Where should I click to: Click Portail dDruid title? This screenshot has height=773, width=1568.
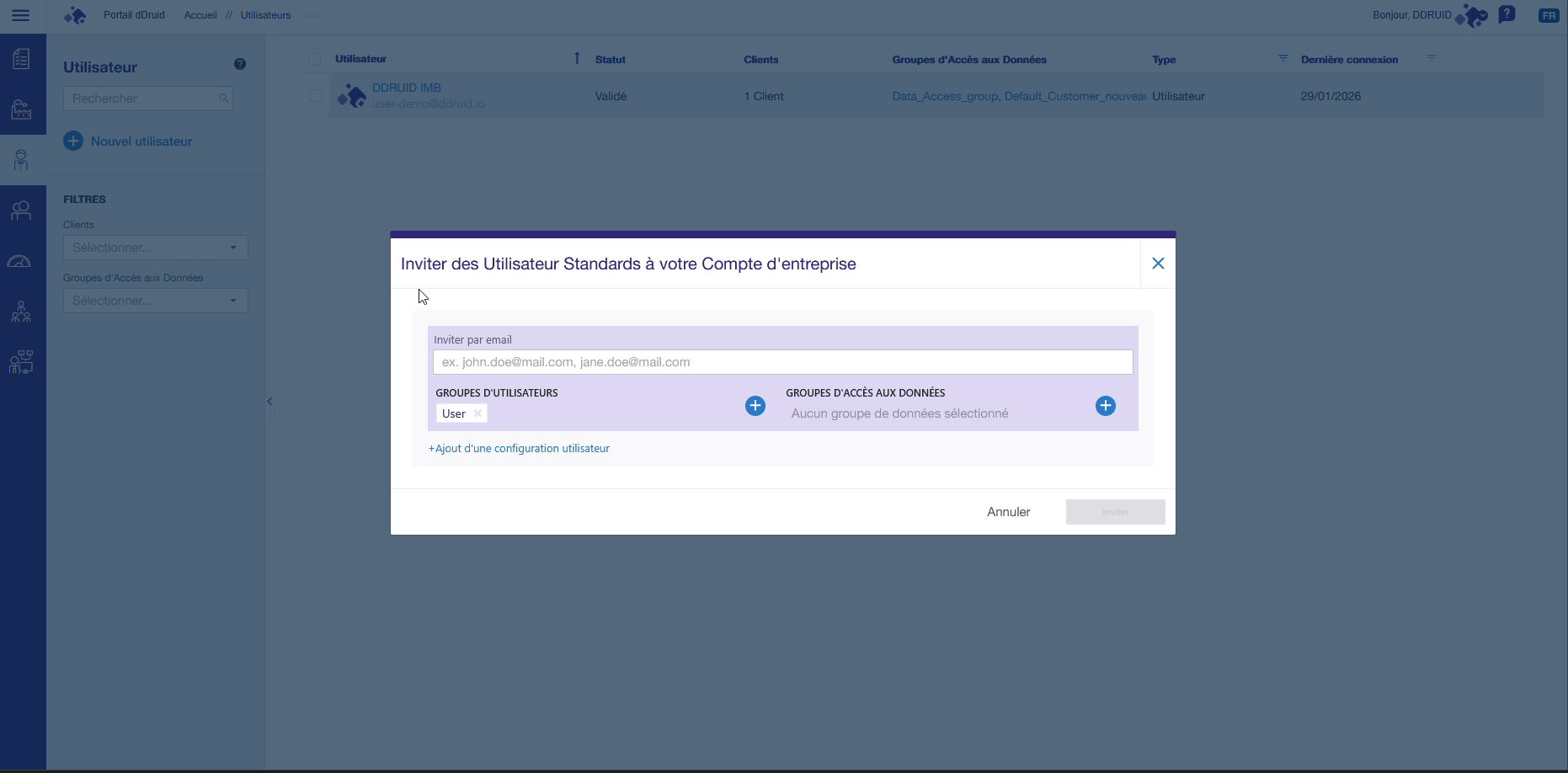pos(134,15)
